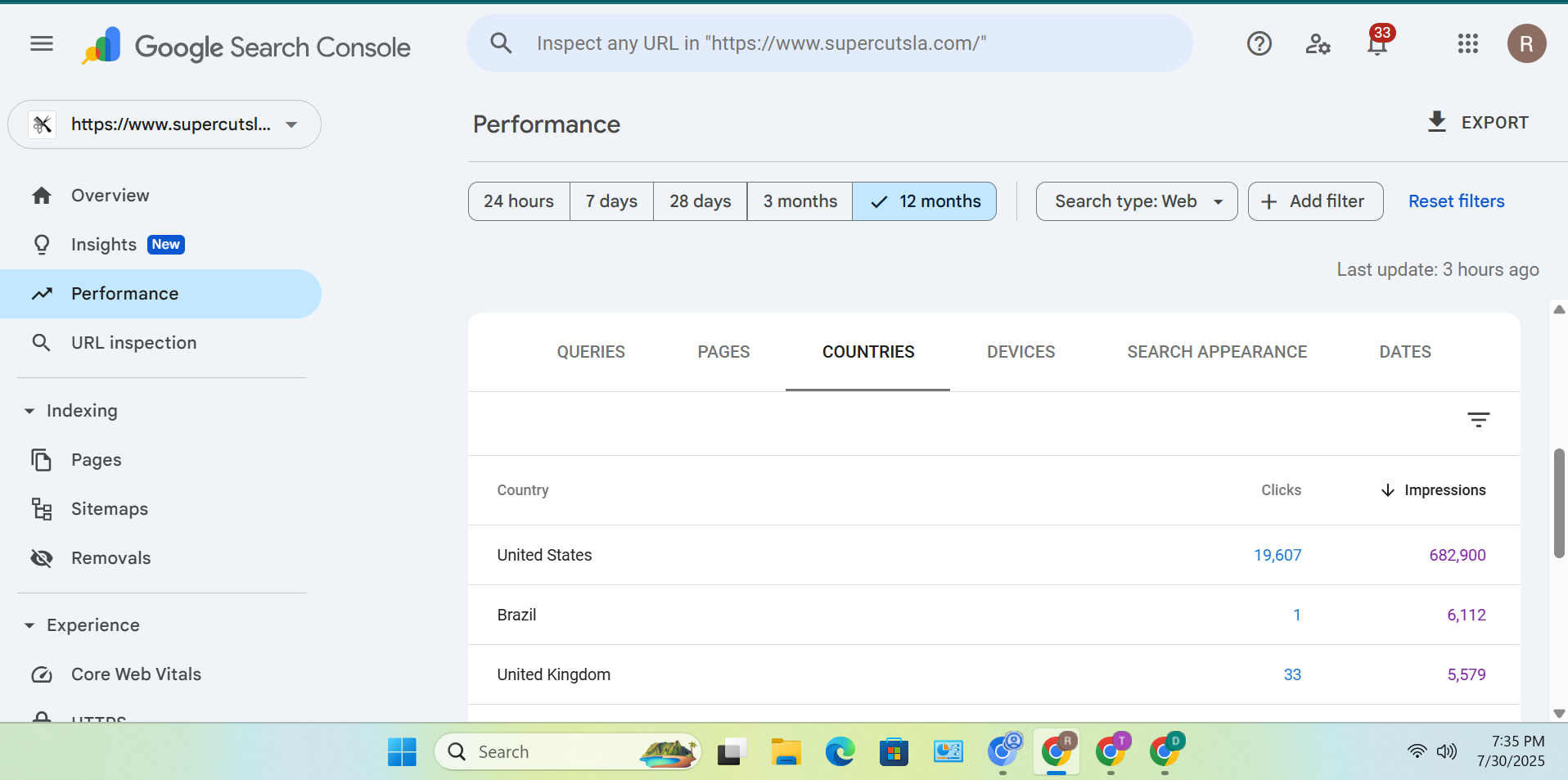Sort by Impressions column arrow
This screenshot has height=780, width=1568.
(x=1387, y=490)
